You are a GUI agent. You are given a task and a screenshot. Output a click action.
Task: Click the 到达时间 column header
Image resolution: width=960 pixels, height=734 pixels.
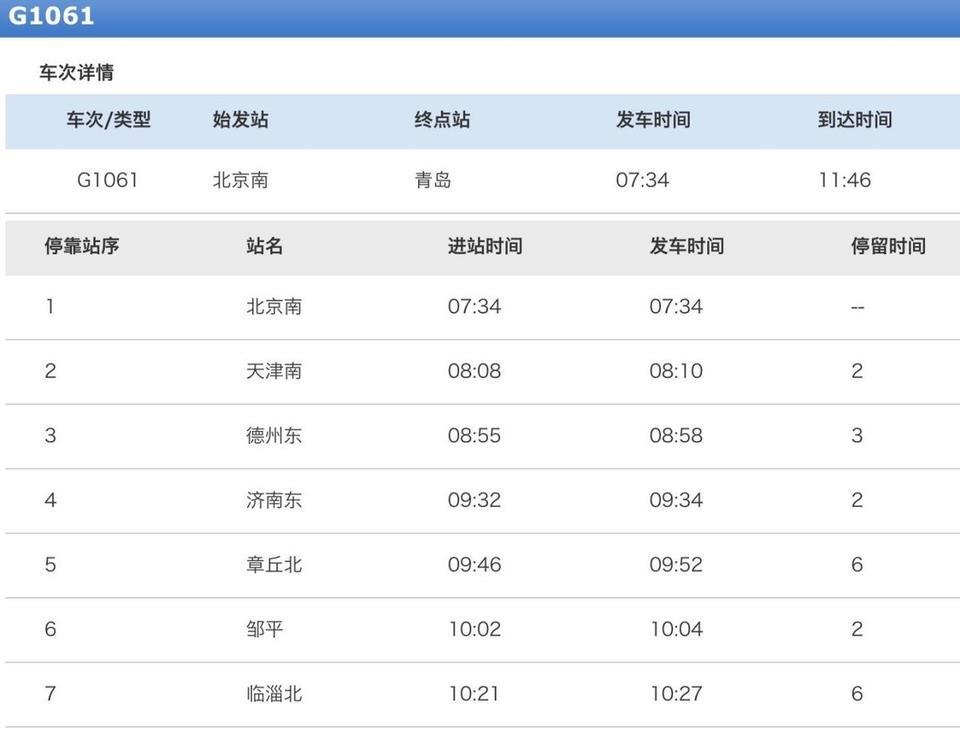(855, 119)
